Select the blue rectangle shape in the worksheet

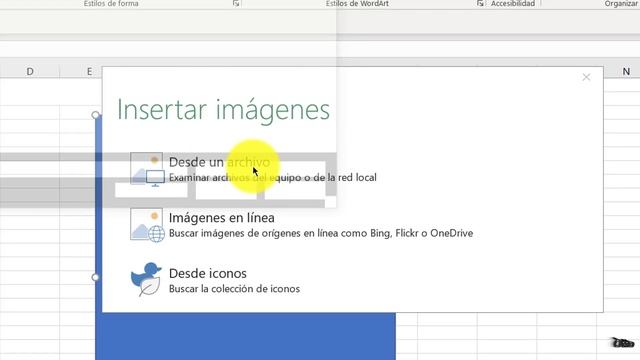245,336
